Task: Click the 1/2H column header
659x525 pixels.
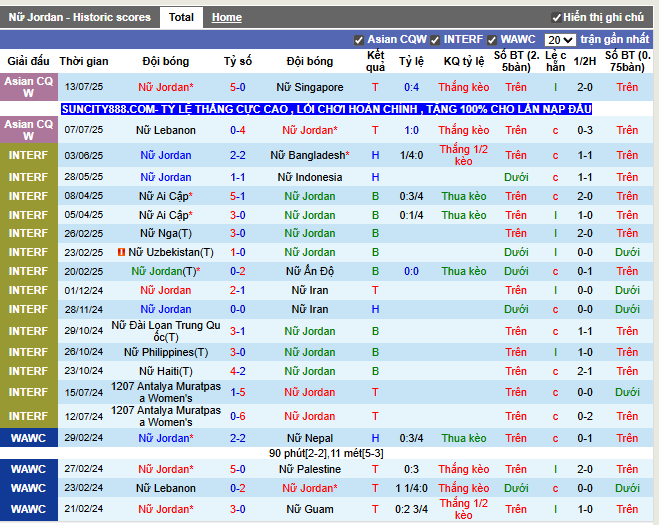Action: point(585,61)
